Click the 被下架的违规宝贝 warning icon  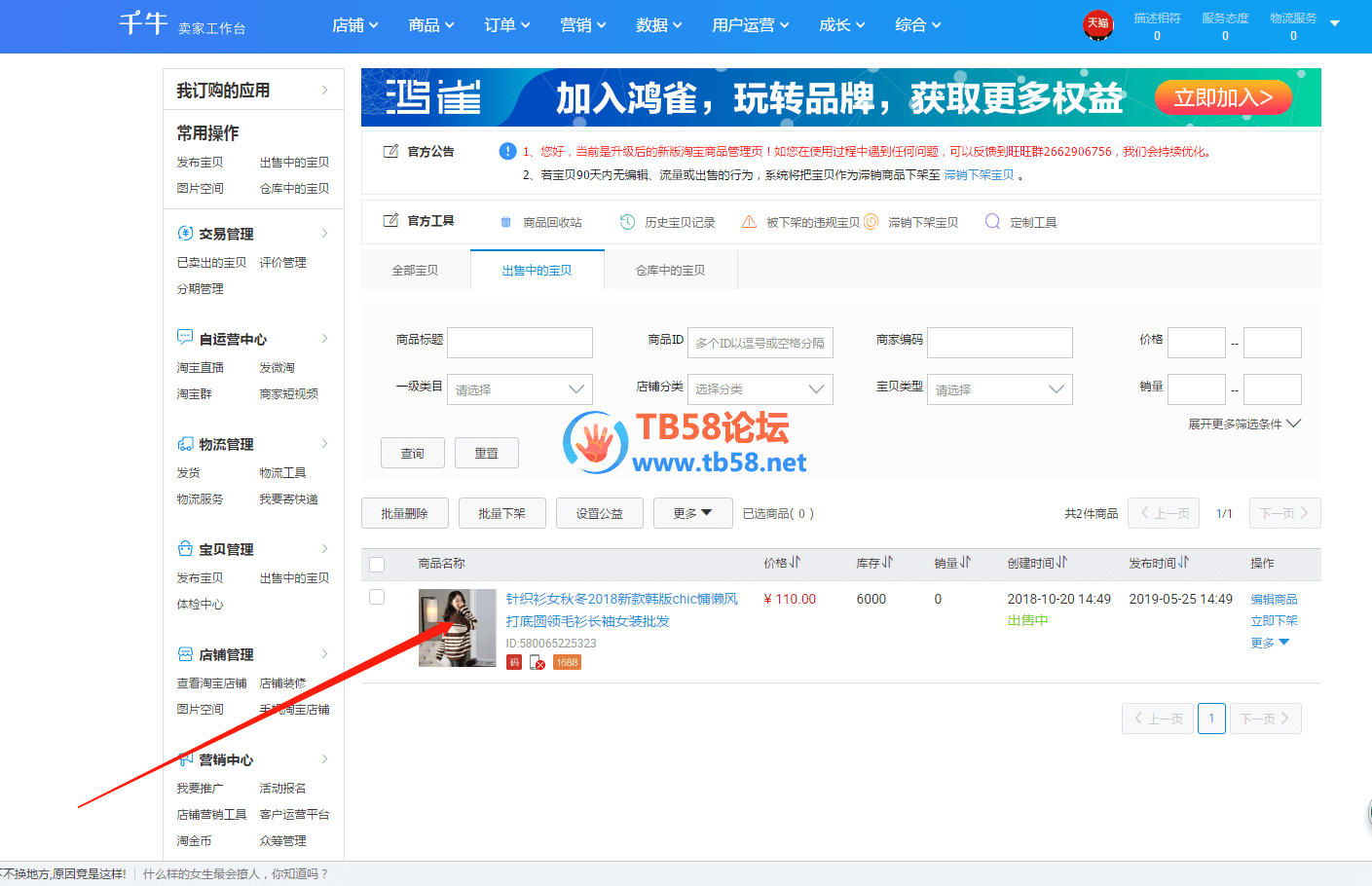pos(749,222)
